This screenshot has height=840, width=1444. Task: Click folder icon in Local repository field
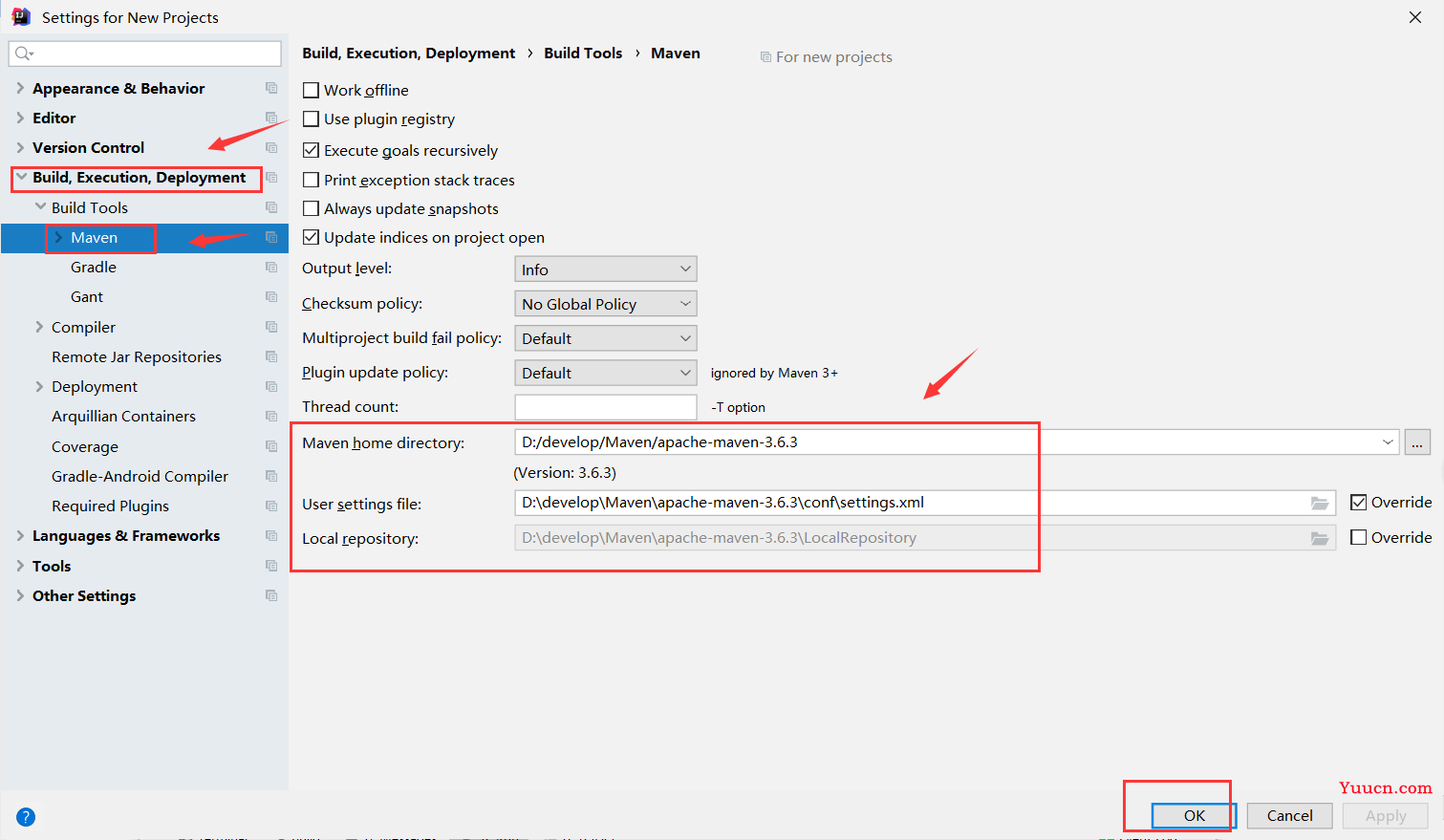(1320, 538)
